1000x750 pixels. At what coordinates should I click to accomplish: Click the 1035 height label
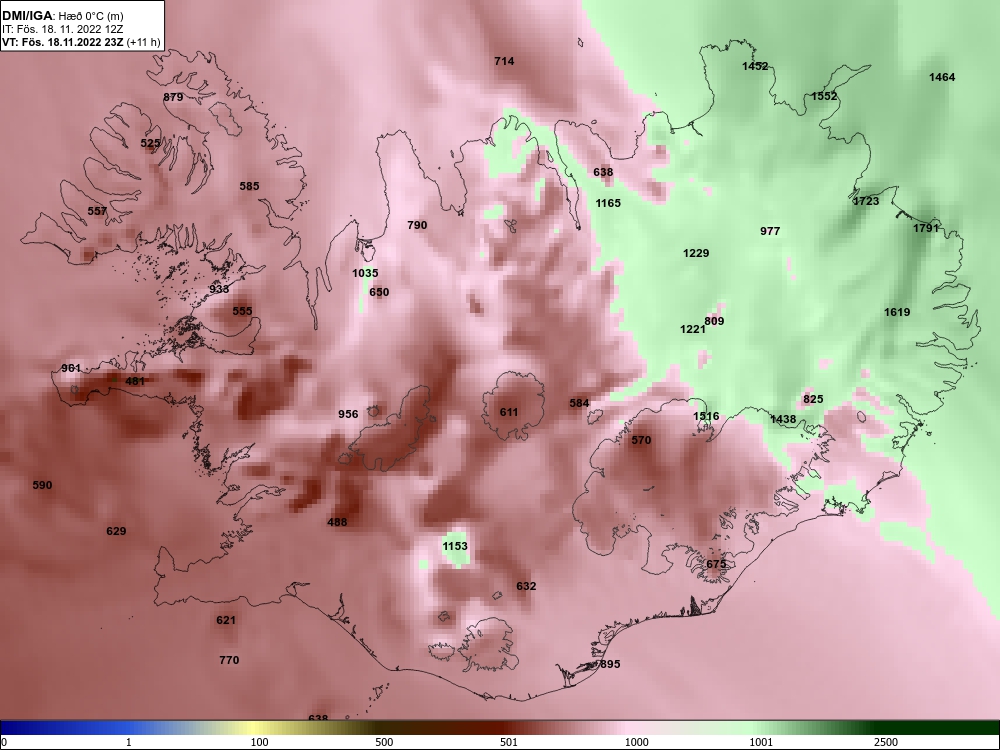[x=365, y=273]
